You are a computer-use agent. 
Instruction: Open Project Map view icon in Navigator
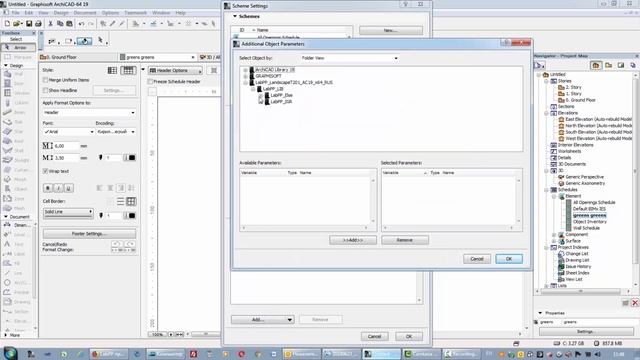tap(596, 65)
